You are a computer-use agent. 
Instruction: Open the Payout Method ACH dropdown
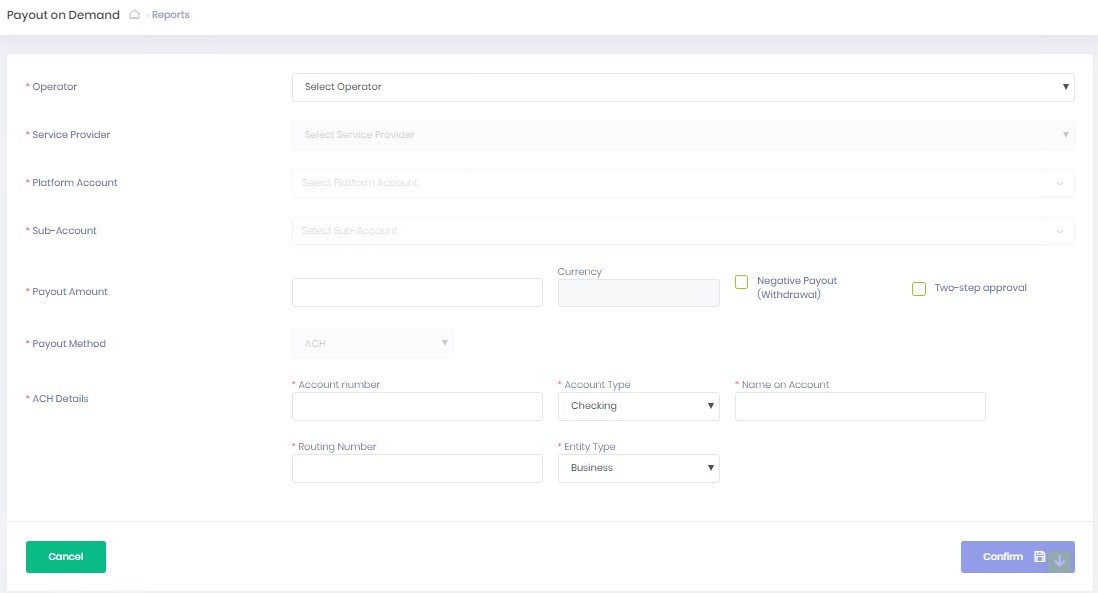point(372,344)
